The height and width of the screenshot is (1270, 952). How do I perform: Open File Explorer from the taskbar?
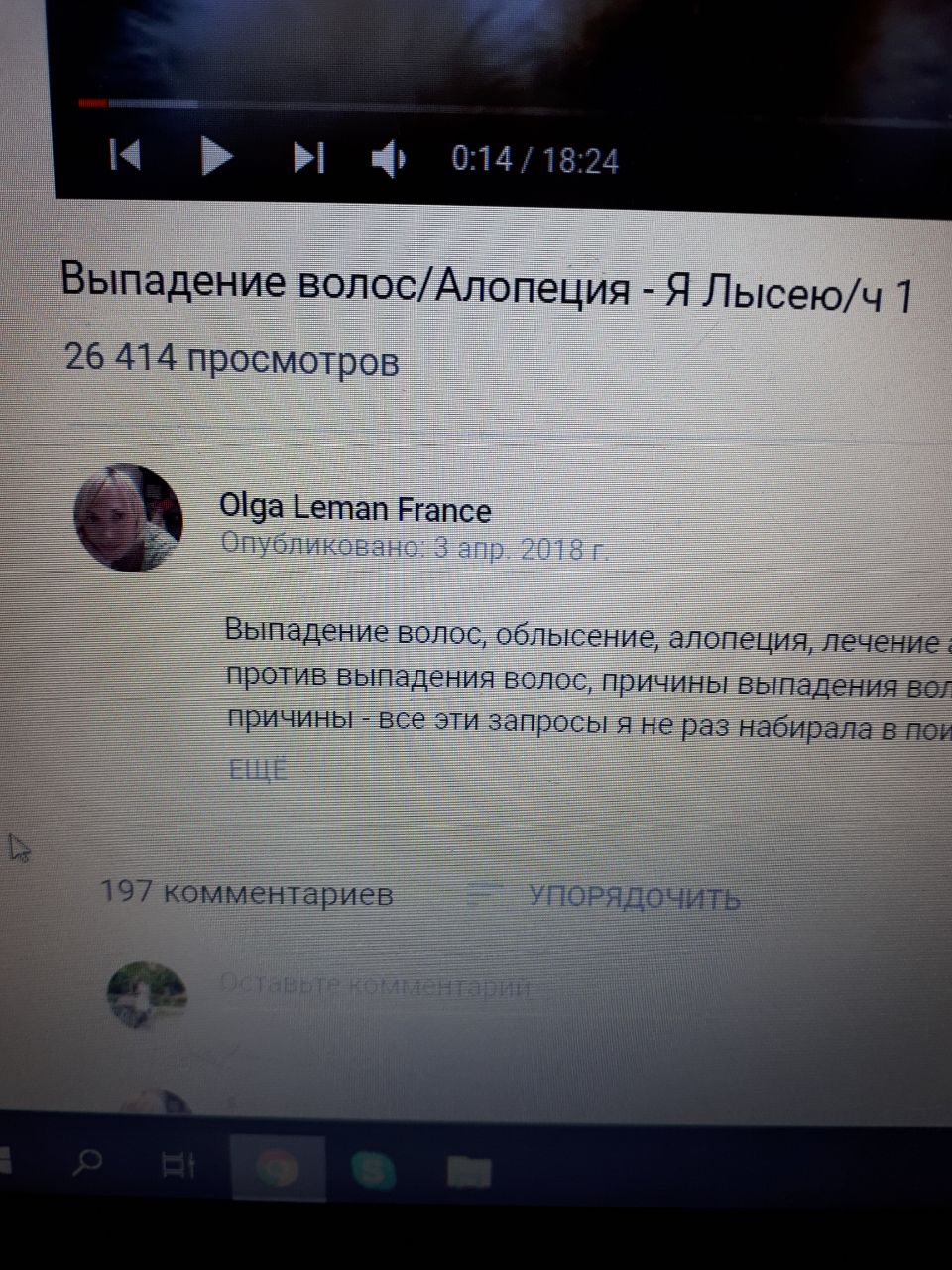[x=468, y=1172]
